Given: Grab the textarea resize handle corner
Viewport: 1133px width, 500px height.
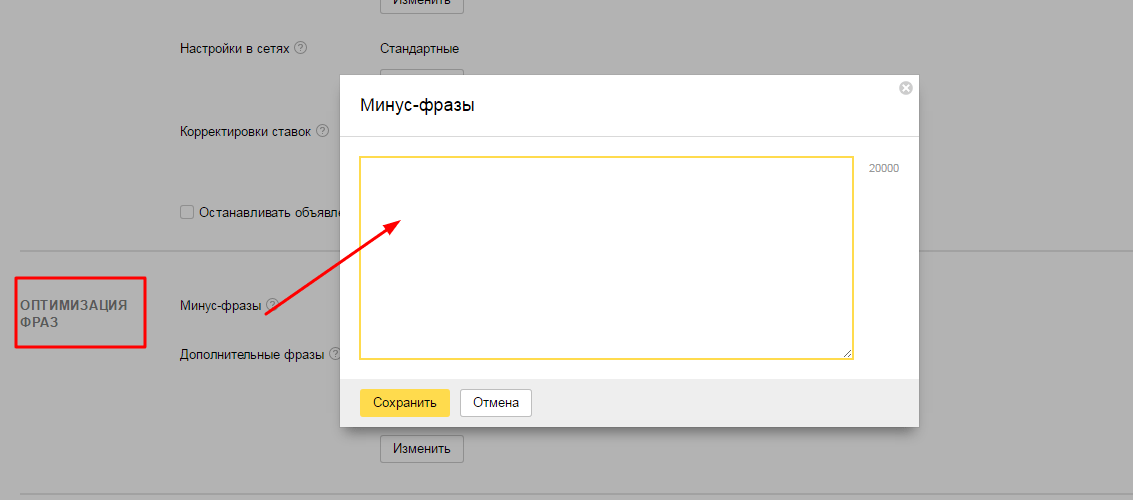Looking at the screenshot, I should point(848,353).
